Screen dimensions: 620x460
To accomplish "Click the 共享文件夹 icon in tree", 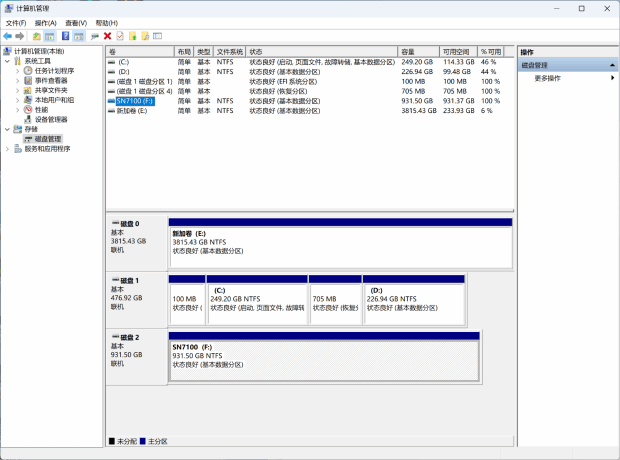I will coord(28,90).
